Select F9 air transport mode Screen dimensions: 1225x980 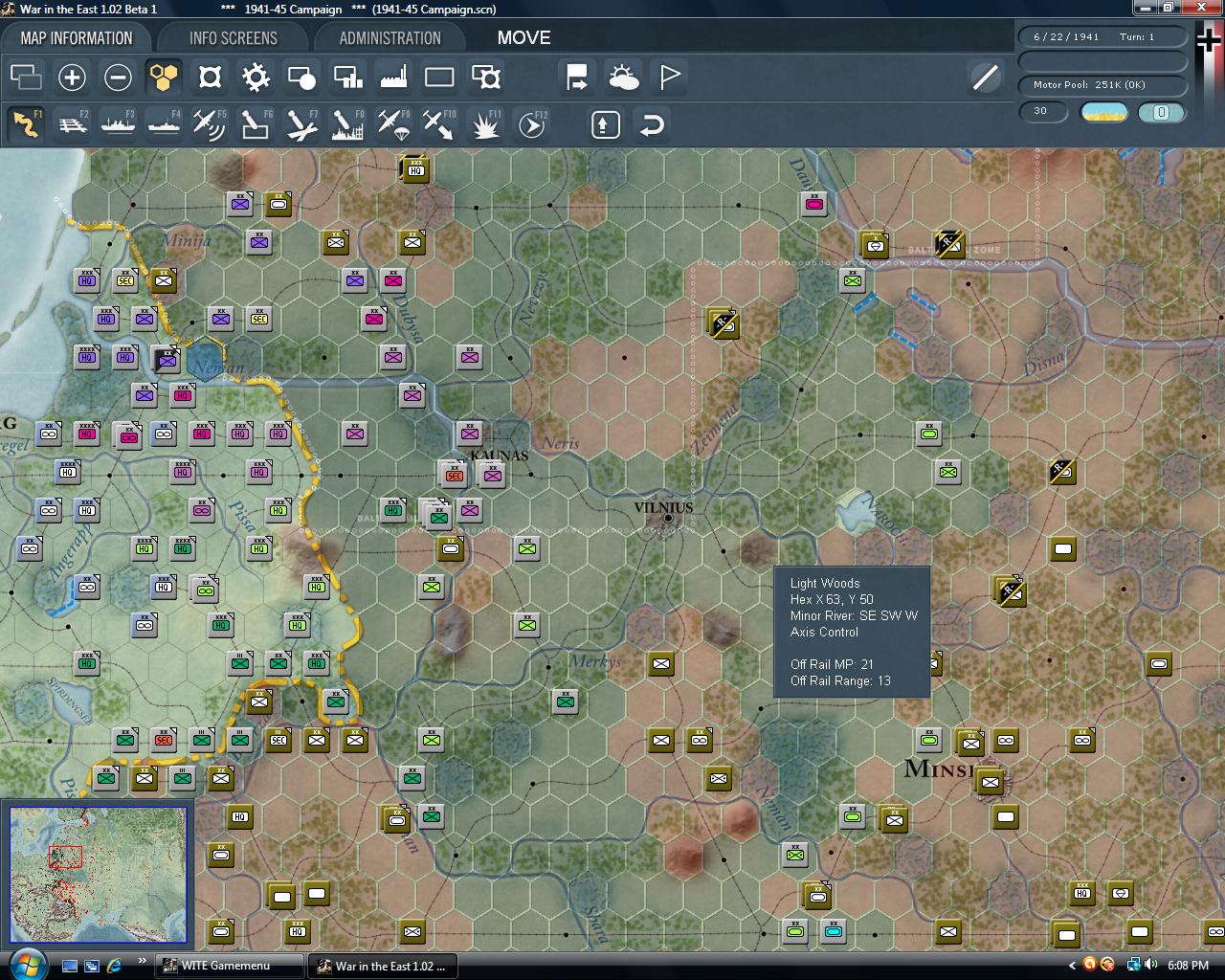[x=393, y=124]
